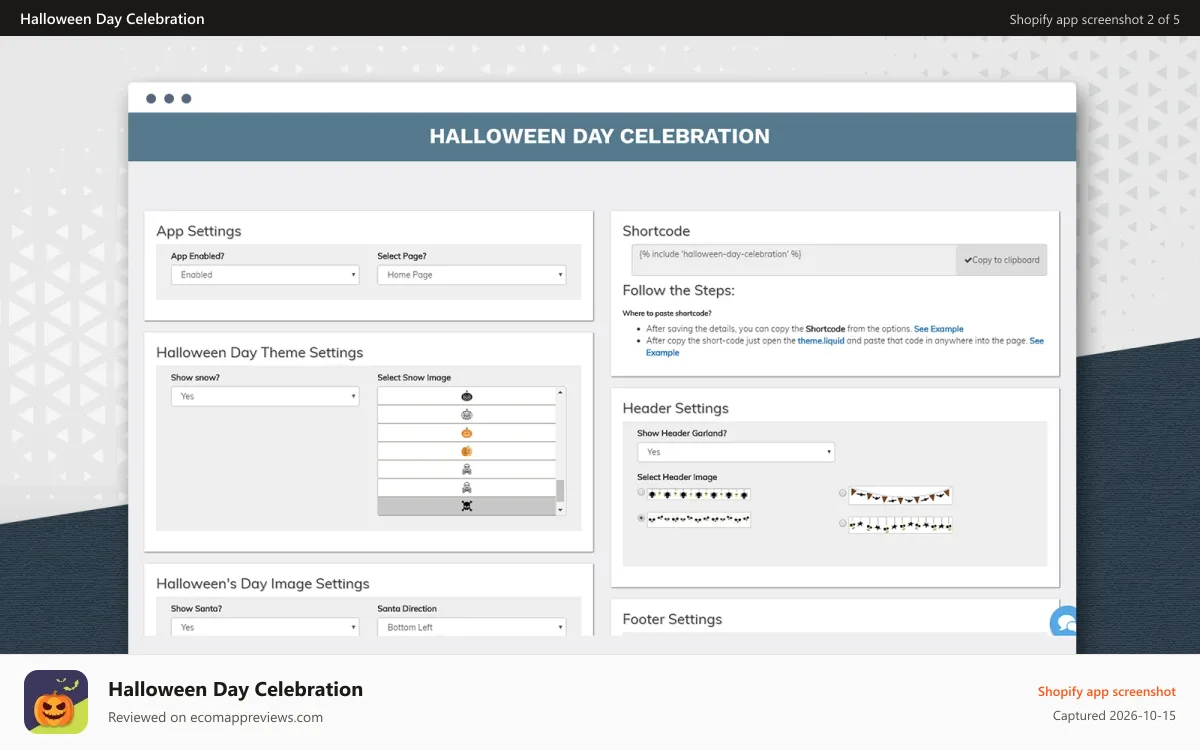The width and height of the screenshot is (1200, 750).
Task: Click 'Halloween's Day Image Settings' heading
Action: click(263, 583)
